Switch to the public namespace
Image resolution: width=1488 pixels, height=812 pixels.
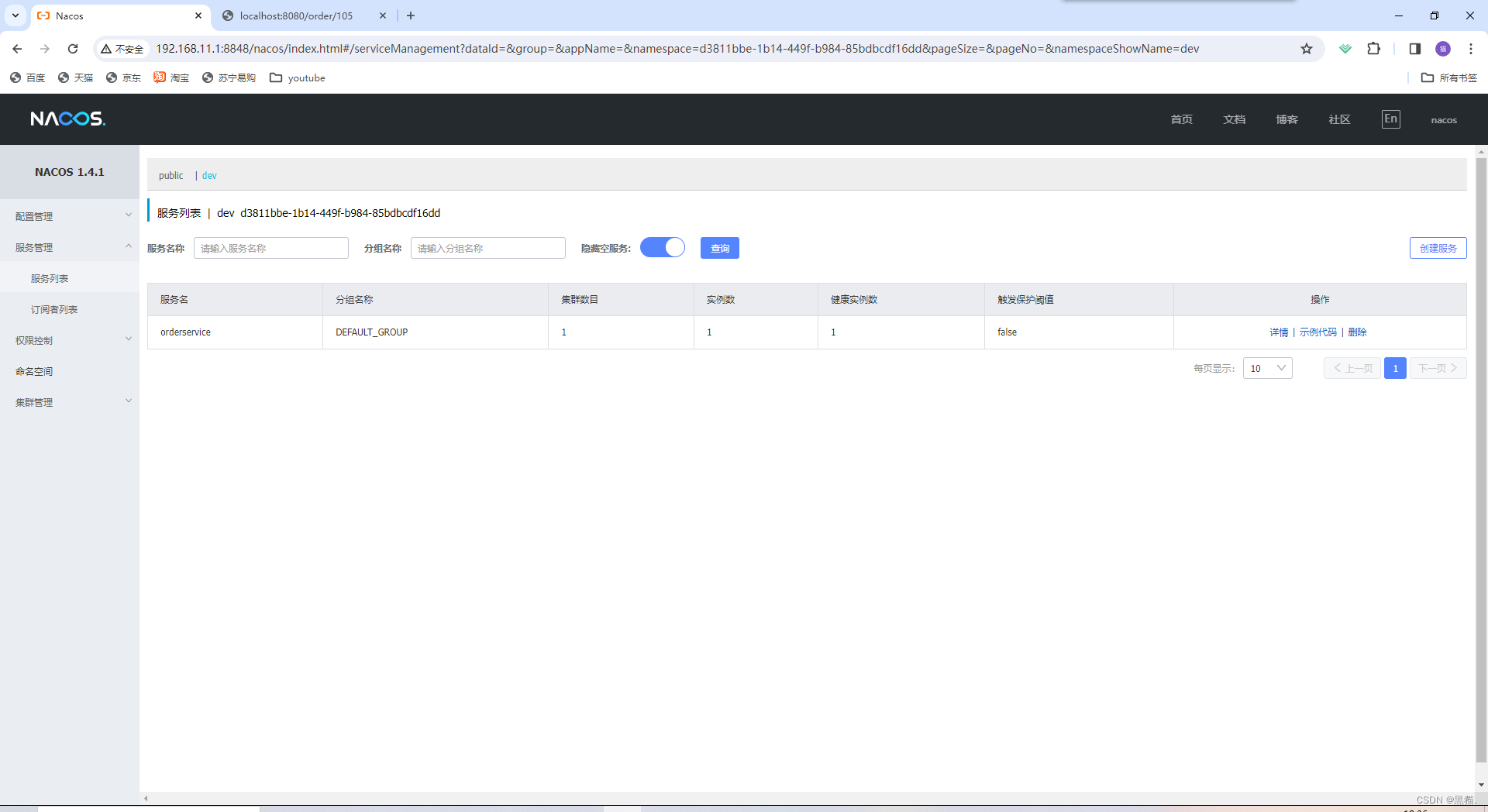(171, 176)
